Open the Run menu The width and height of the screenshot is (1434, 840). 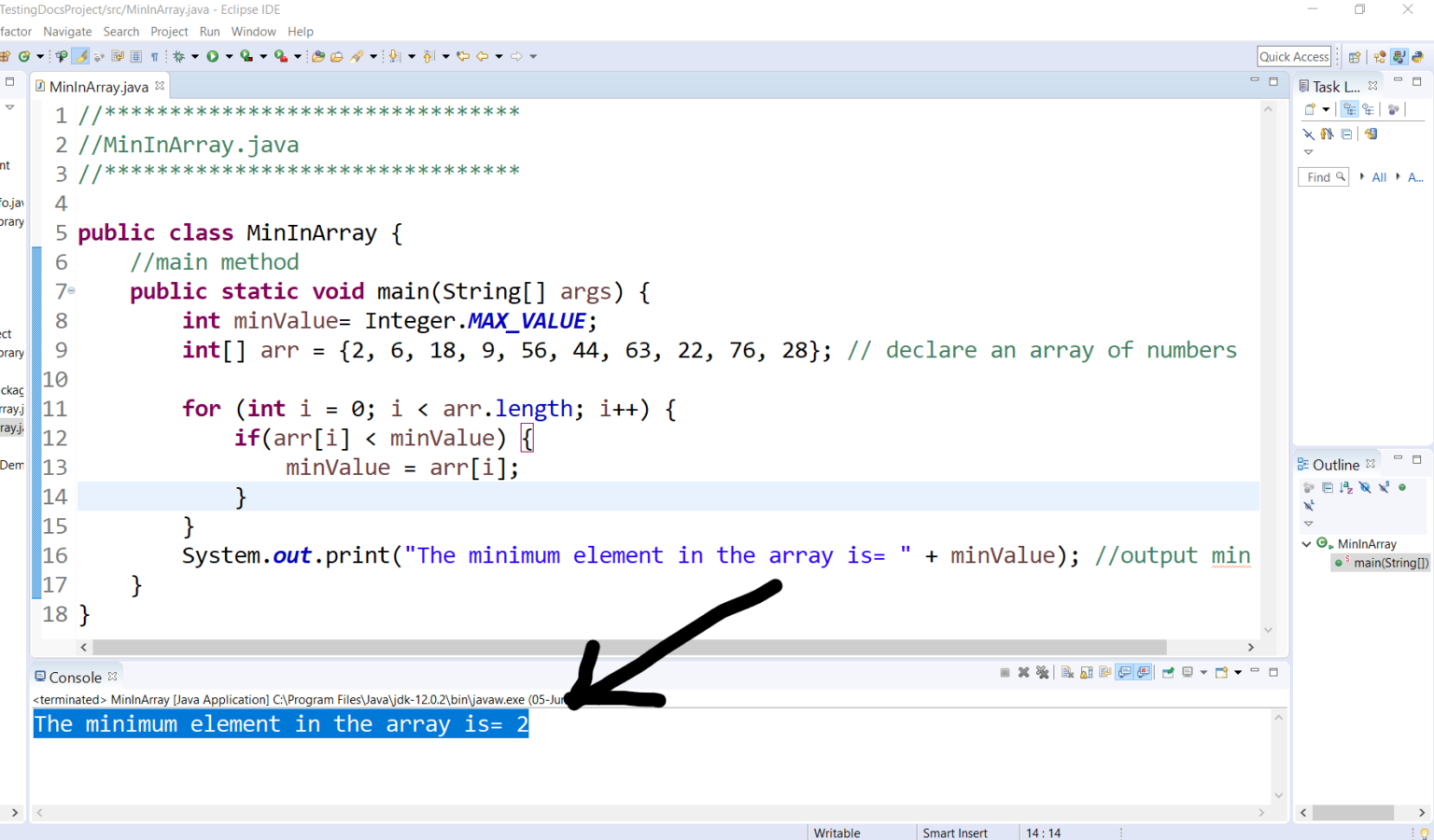coord(209,32)
